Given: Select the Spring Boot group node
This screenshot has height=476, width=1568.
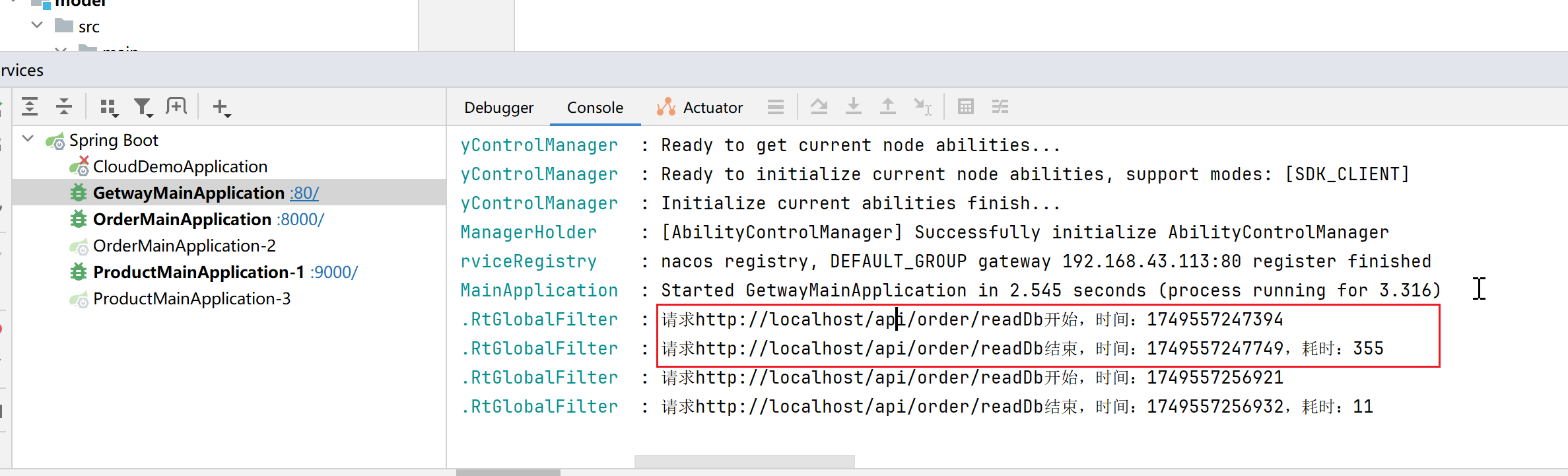Looking at the screenshot, I should [x=114, y=140].
